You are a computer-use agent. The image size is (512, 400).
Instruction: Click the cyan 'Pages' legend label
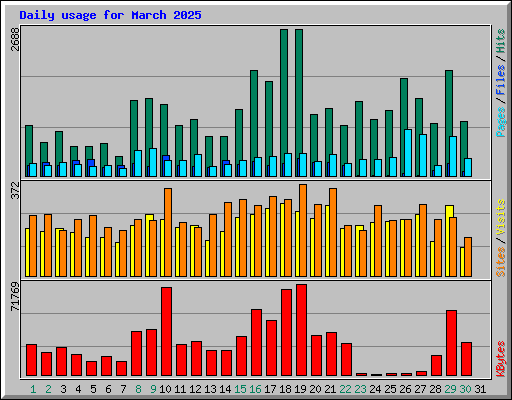pyautogui.click(x=501, y=122)
